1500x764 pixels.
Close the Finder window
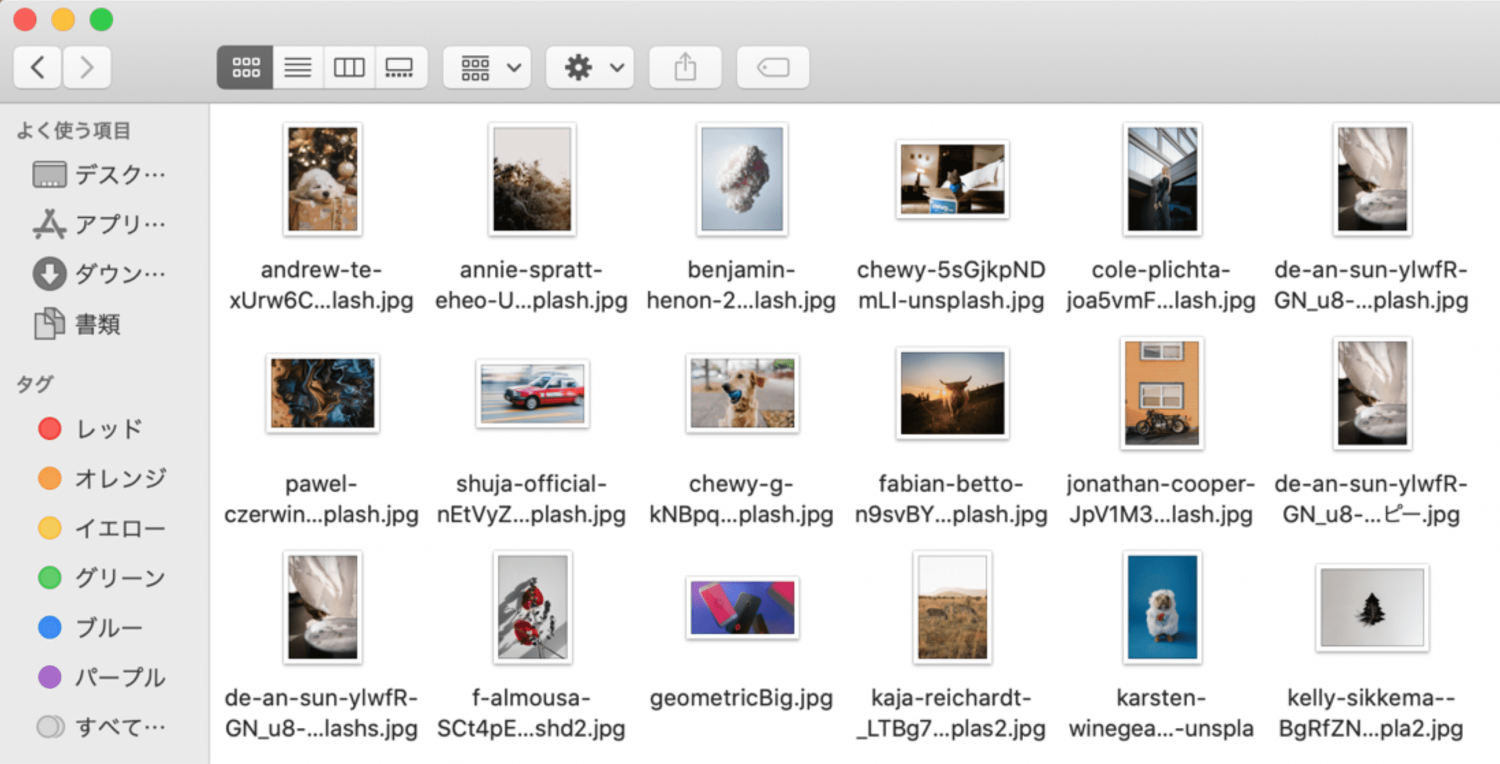[25, 19]
